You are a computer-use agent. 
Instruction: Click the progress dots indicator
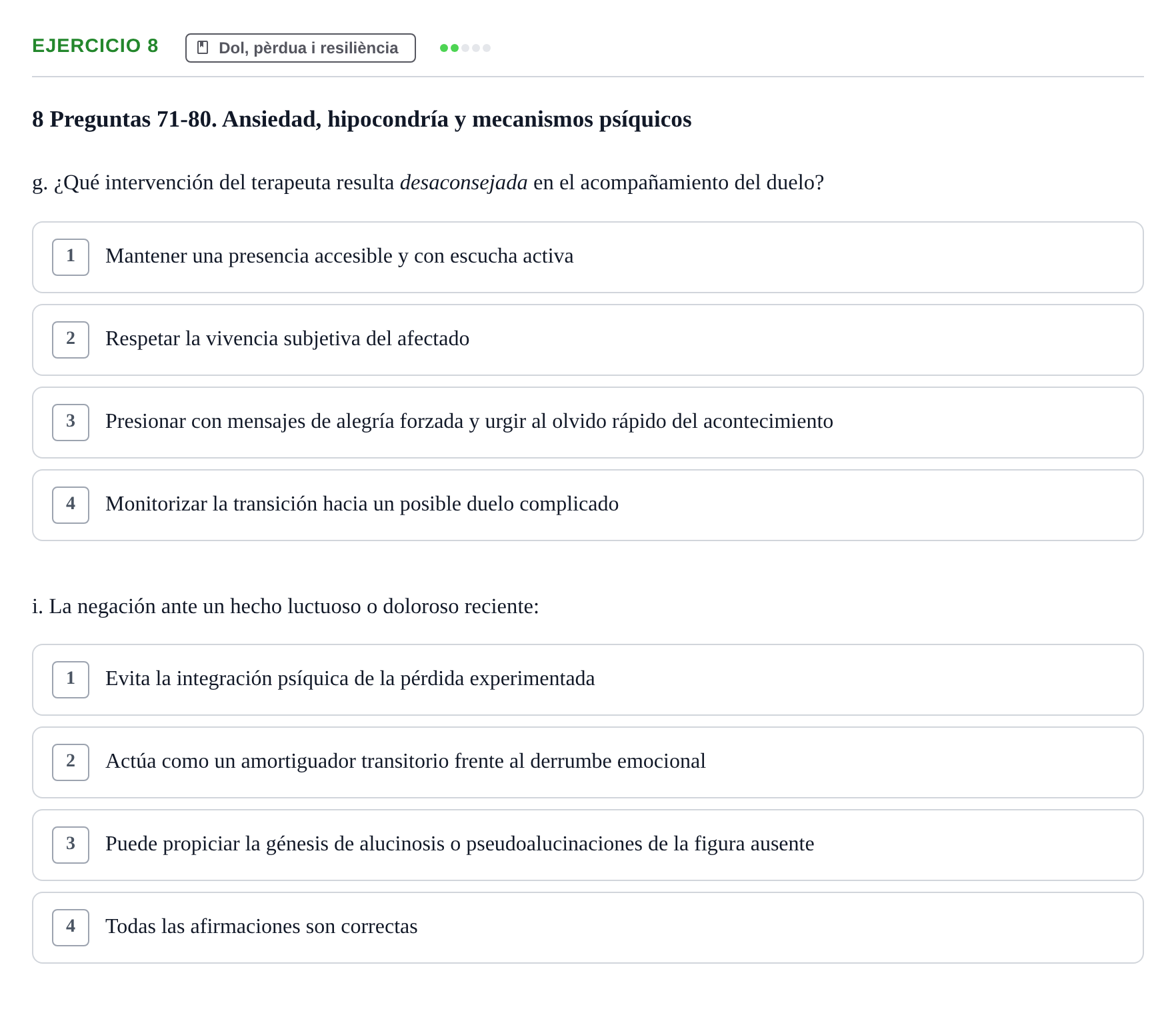(465, 48)
